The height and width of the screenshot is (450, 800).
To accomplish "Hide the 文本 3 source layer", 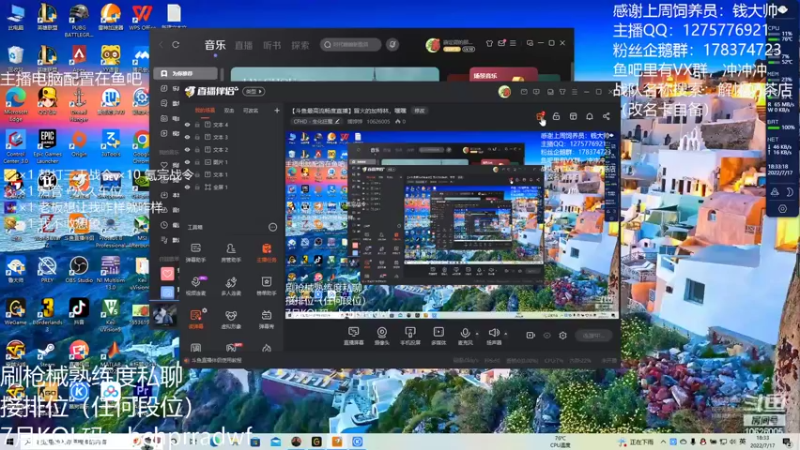I will (x=187, y=137).
